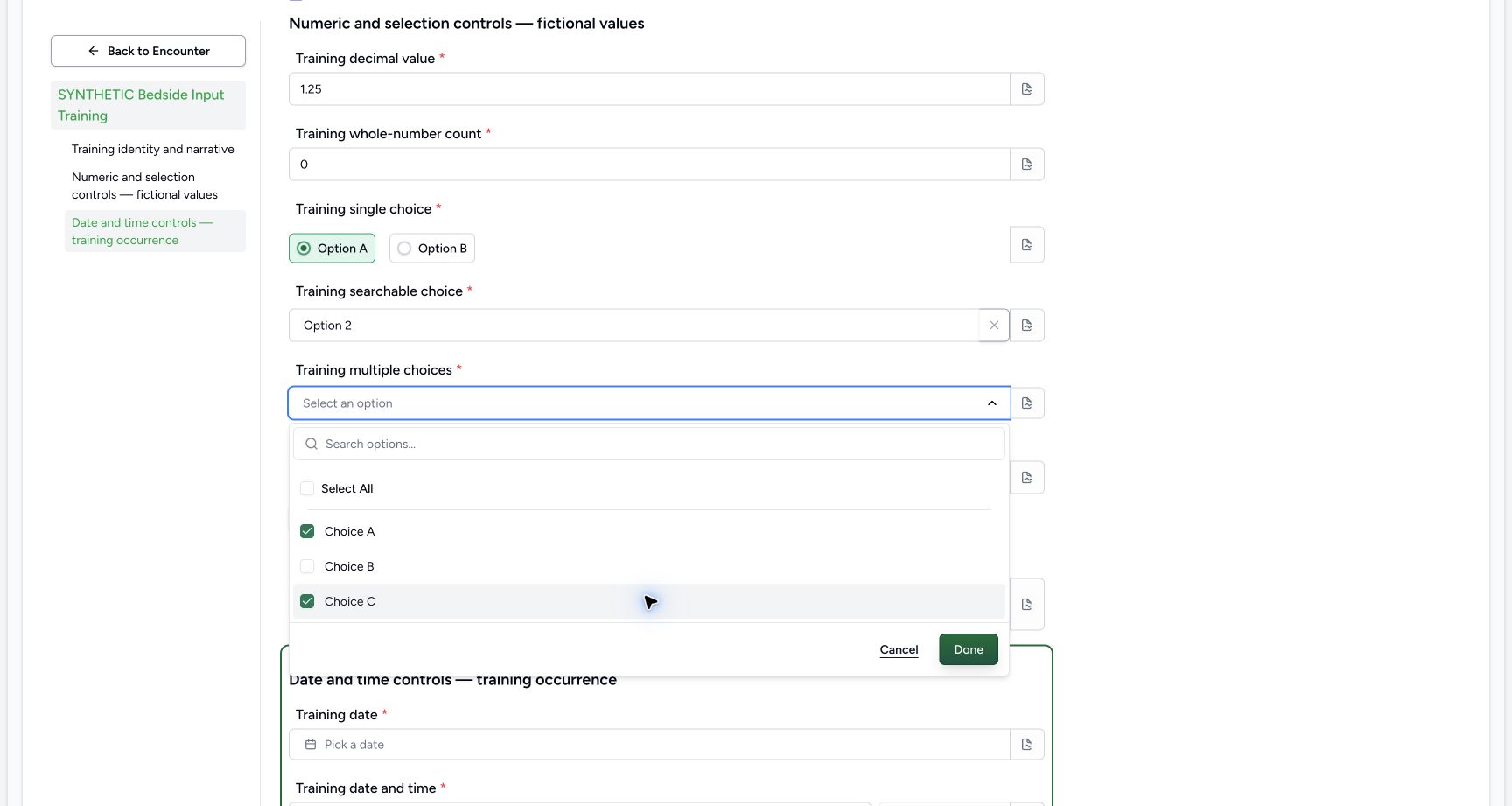The height and width of the screenshot is (806, 1512).
Task: Check Choice B checkbox
Action: 307,567
